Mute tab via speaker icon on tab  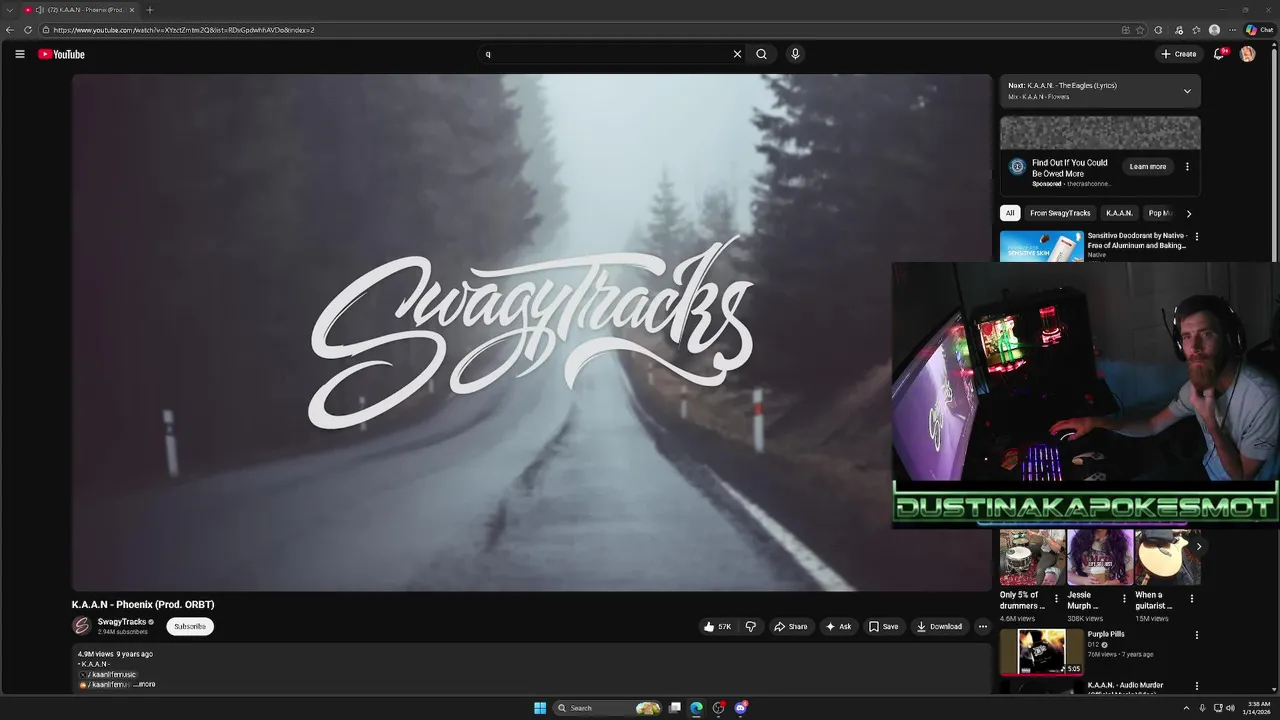[x=39, y=10]
